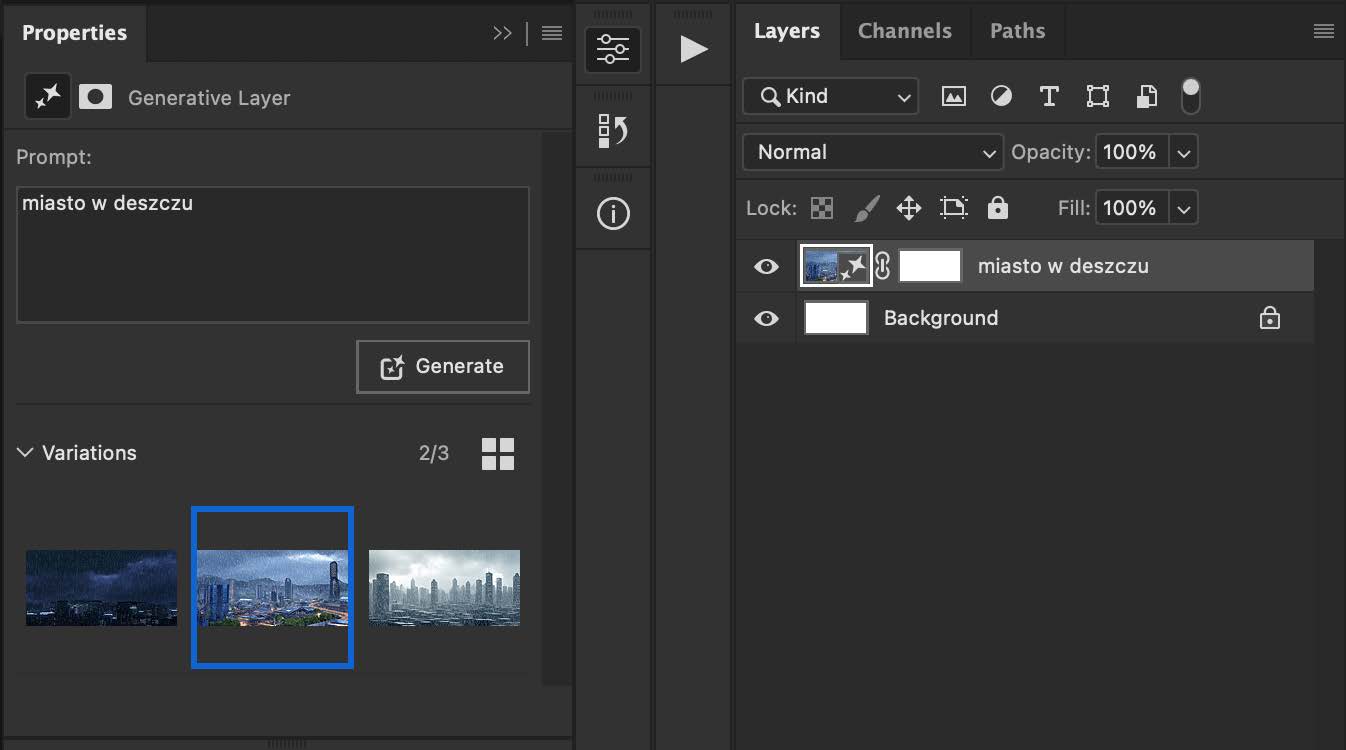Click the adjustment layer filter icon
Viewport: 1346px width, 750px height.
1001,96
